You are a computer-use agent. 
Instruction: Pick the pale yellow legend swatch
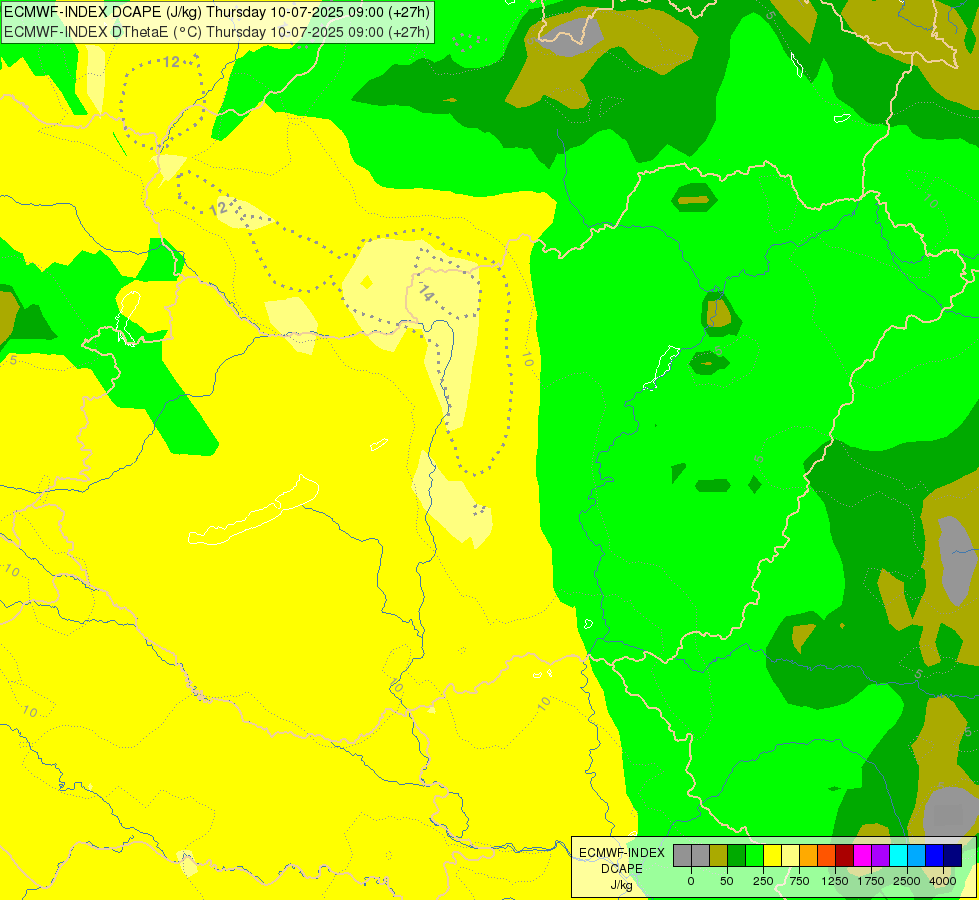coord(790,855)
